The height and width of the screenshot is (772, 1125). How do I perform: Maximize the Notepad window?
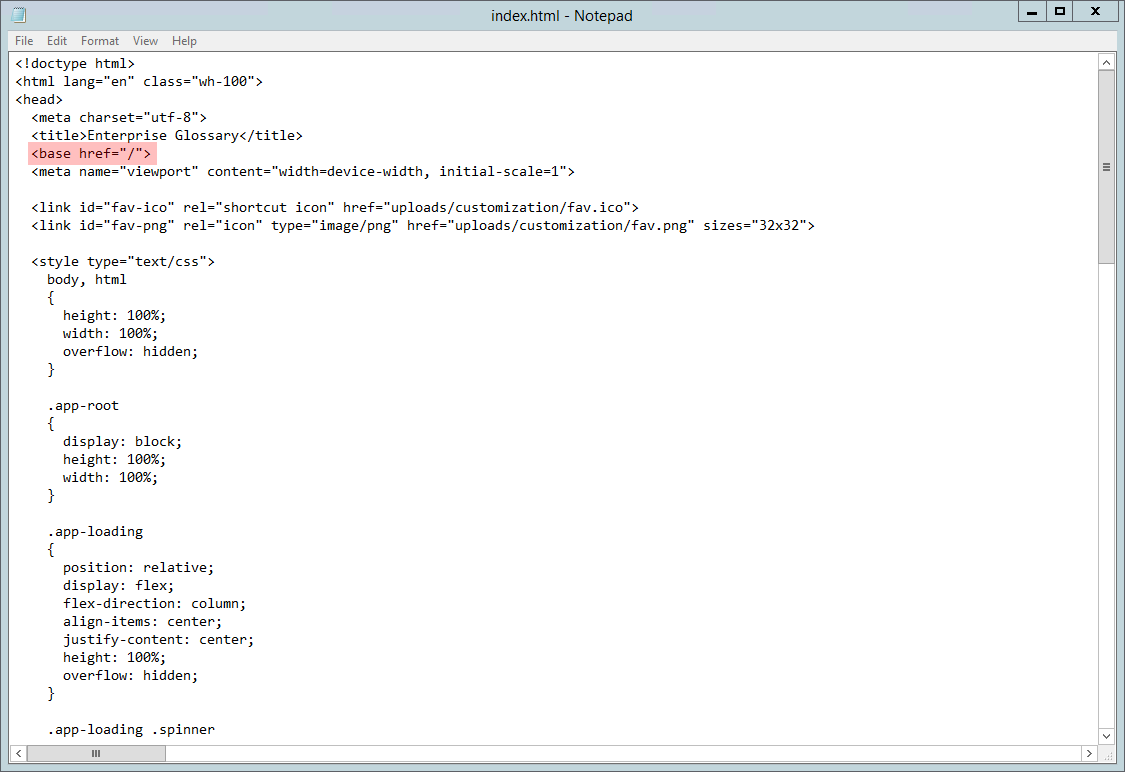click(x=1060, y=12)
